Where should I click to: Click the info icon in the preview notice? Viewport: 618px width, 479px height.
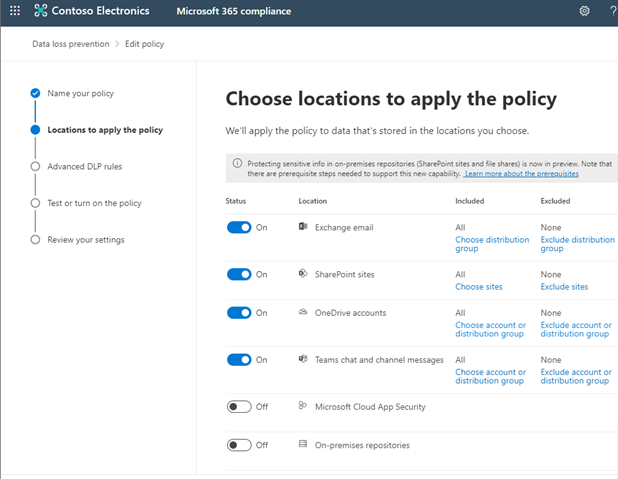coord(237,163)
